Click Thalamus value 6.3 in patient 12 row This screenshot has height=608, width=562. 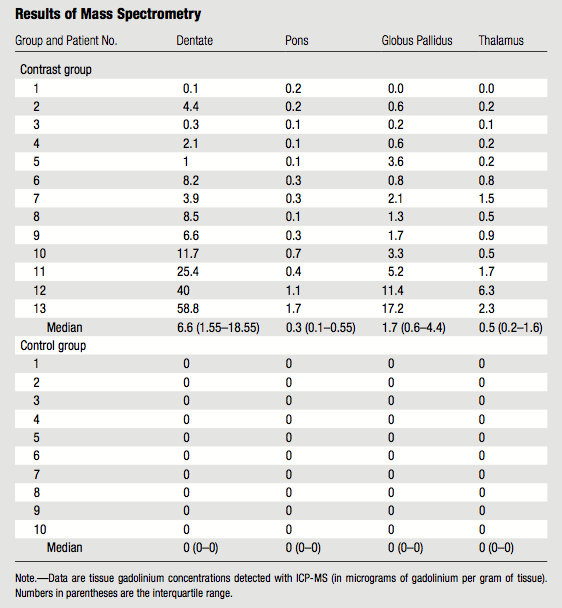(x=486, y=290)
